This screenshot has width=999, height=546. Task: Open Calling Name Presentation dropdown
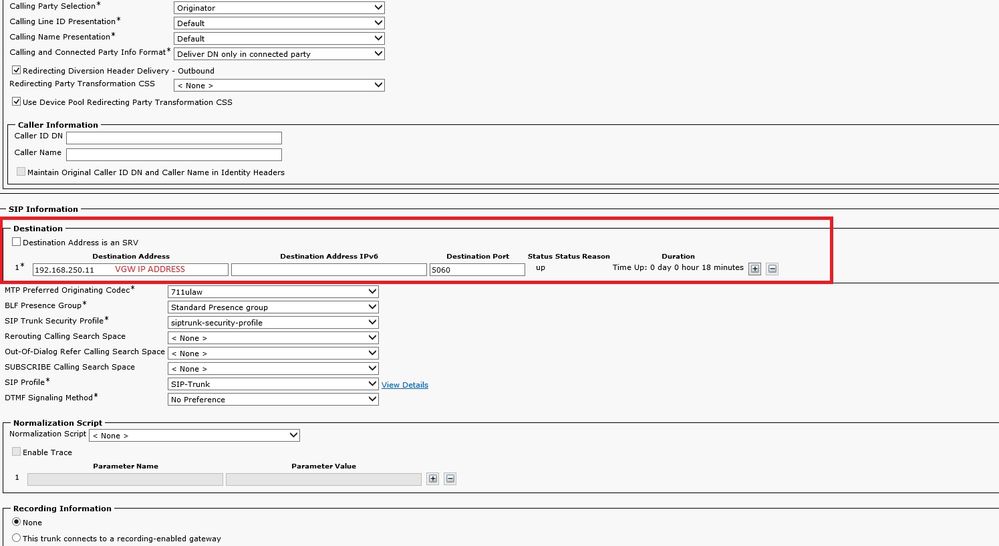(x=279, y=38)
